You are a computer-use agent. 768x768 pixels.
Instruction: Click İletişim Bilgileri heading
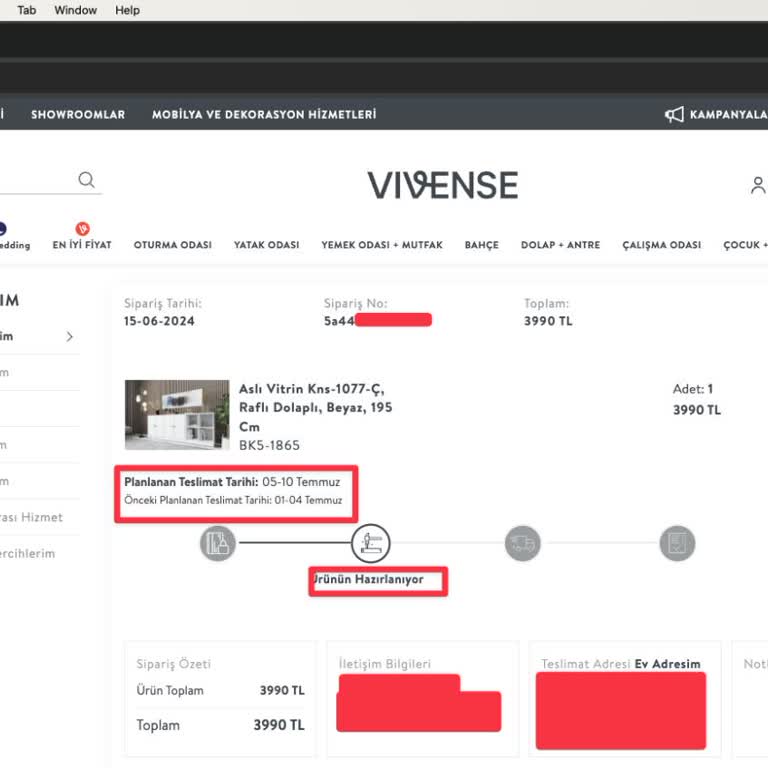(385, 664)
